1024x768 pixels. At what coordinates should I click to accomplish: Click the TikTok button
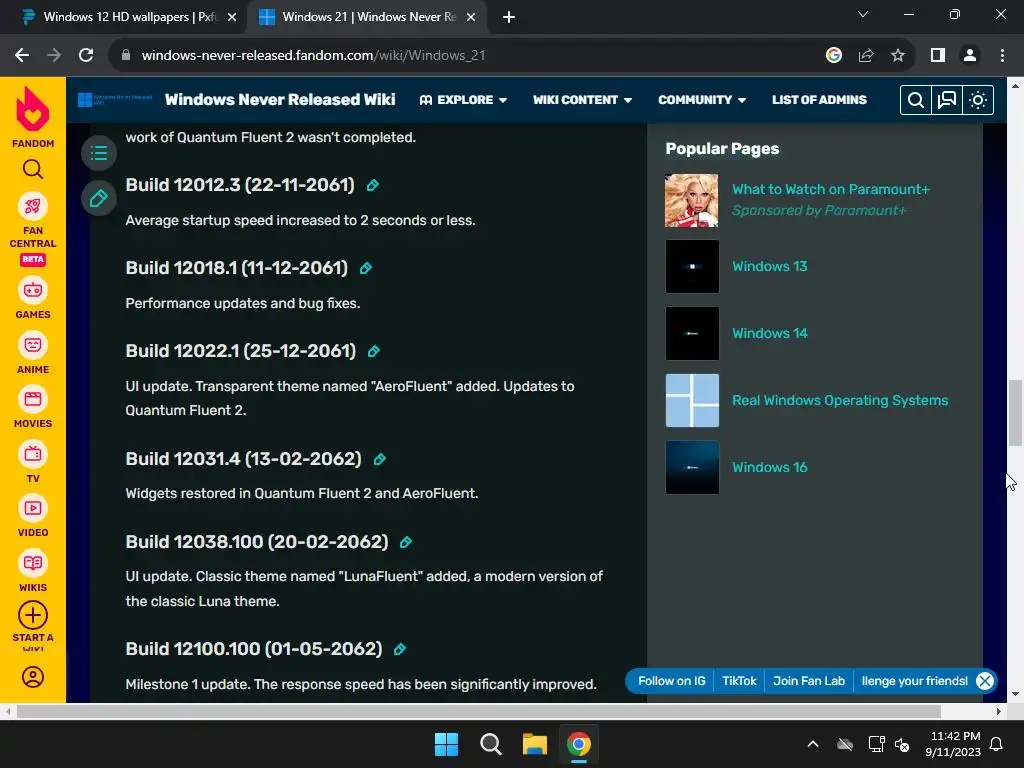pyautogui.click(x=739, y=681)
